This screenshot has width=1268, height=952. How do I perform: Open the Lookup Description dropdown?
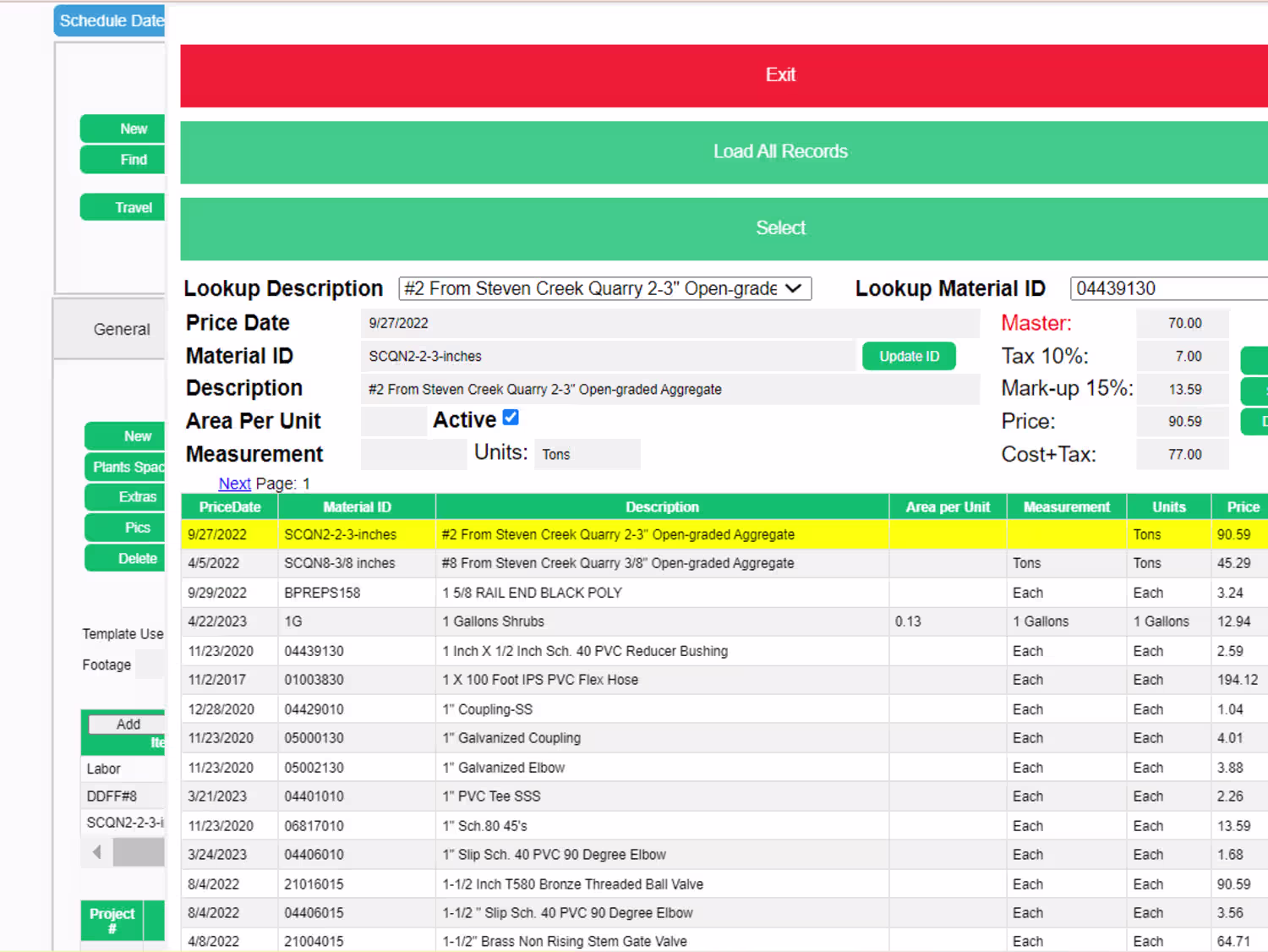pyautogui.click(x=604, y=289)
